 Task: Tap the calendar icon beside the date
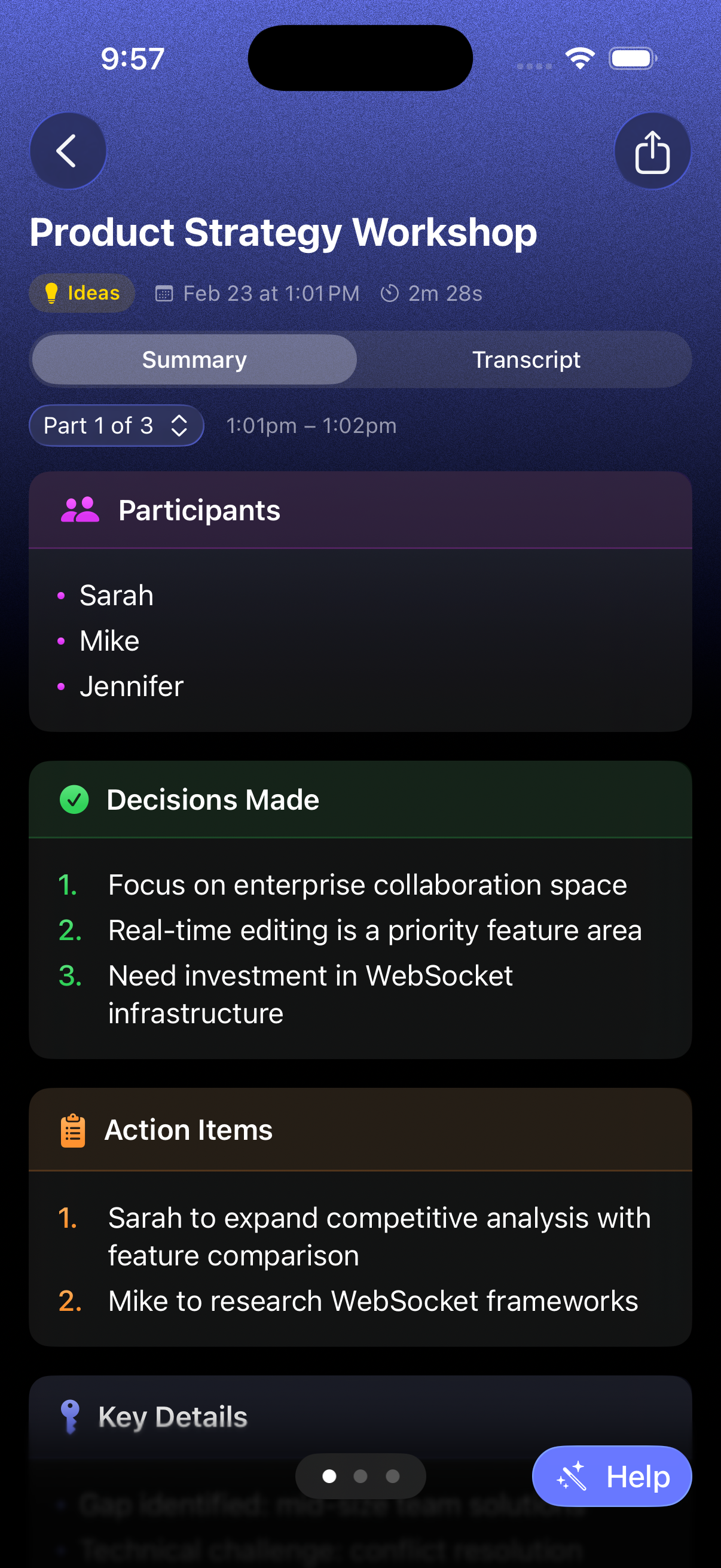coord(164,294)
